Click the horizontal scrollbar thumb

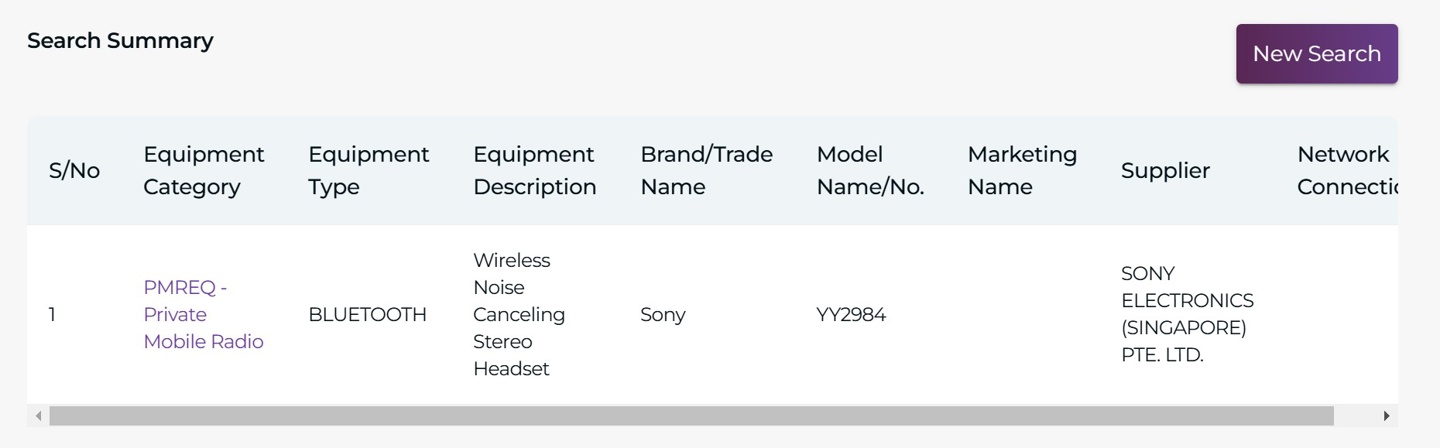(x=690, y=416)
